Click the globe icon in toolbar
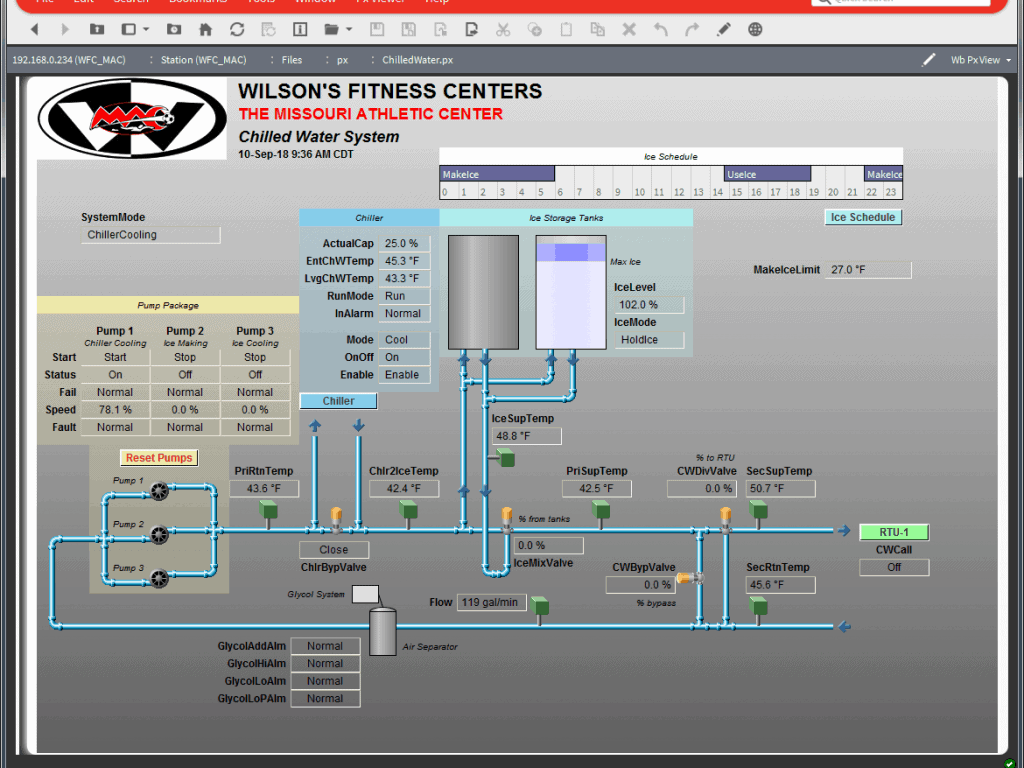Viewport: 1024px width, 768px height. (x=755, y=29)
